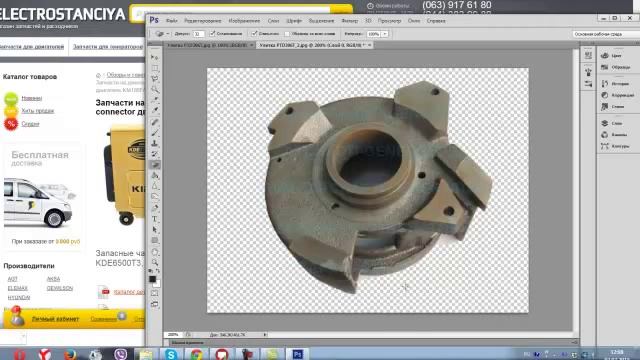Click the 200% zoom field in status bar
Viewport: 640px width, 360px height.
point(173,334)
